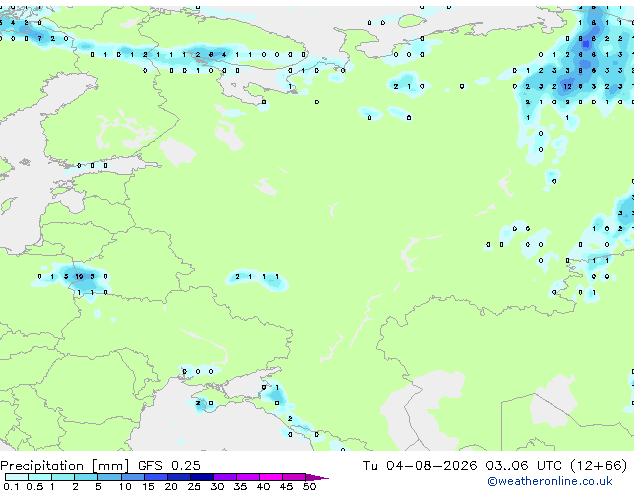Select the 30–35 mm purple legend swatch
The image size is (634, 490).
click(225, 477)
